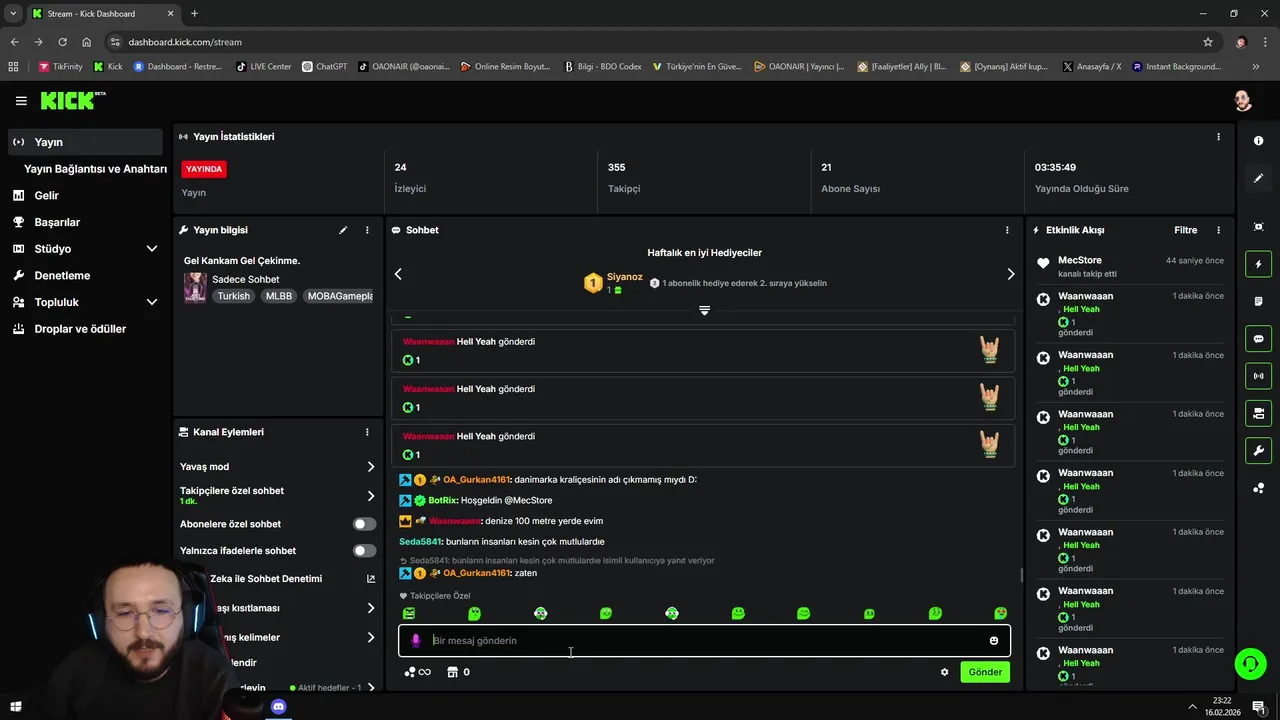Open Yayın İstatistikleri three-dot menu
1280x720 pixels.
pos(1218,137)
